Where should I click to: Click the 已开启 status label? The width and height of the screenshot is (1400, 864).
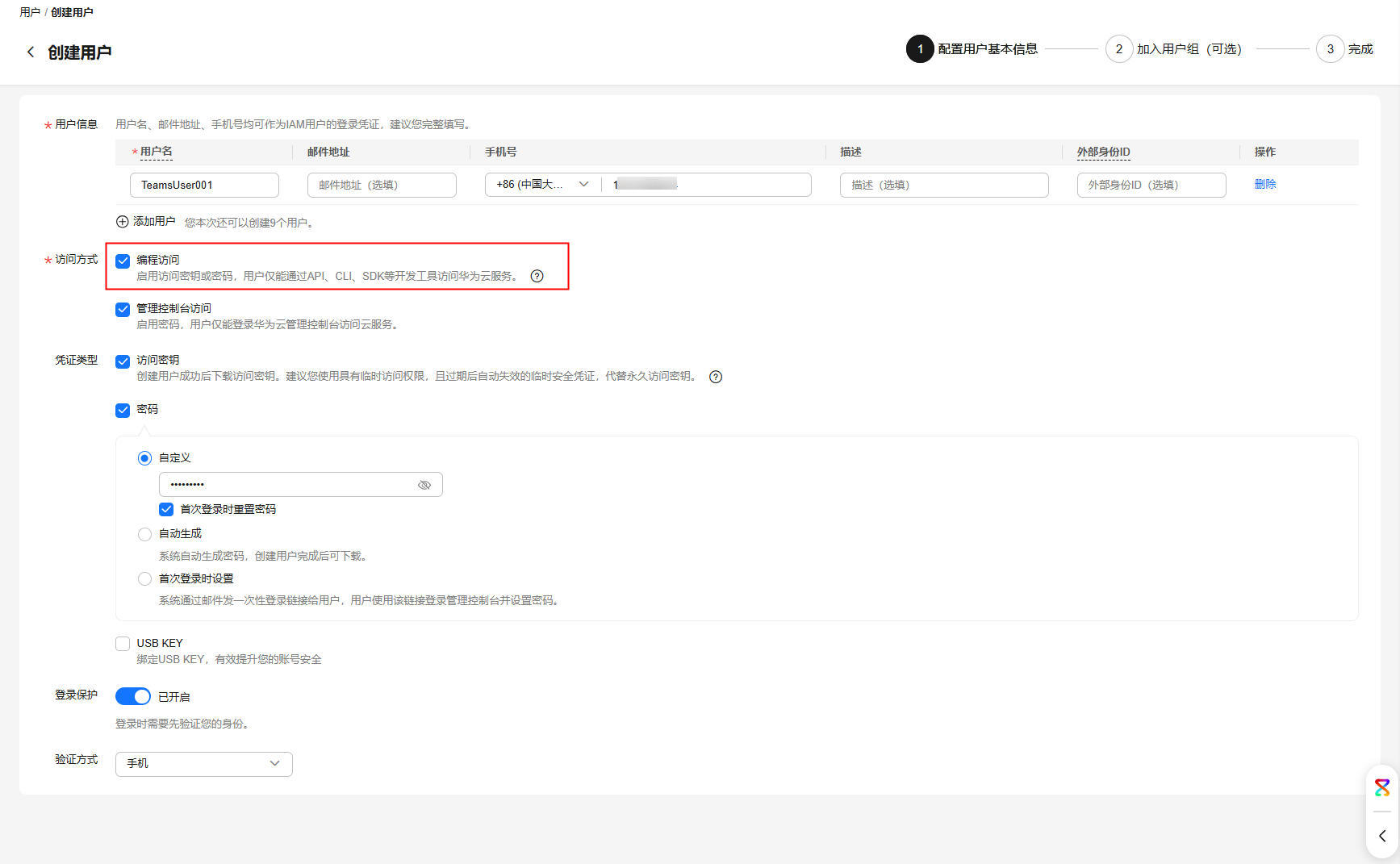174,697
